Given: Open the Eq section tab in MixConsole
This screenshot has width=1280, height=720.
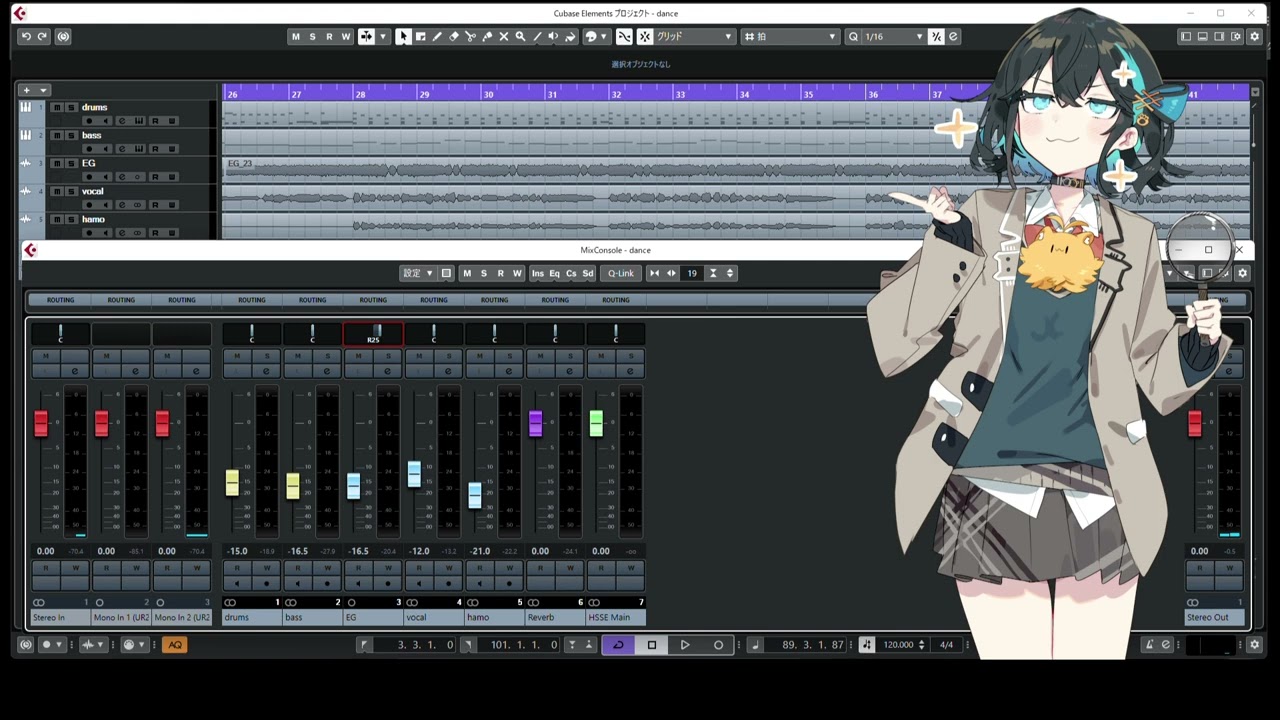Looking at the screenshot, I should coord(554,273).
